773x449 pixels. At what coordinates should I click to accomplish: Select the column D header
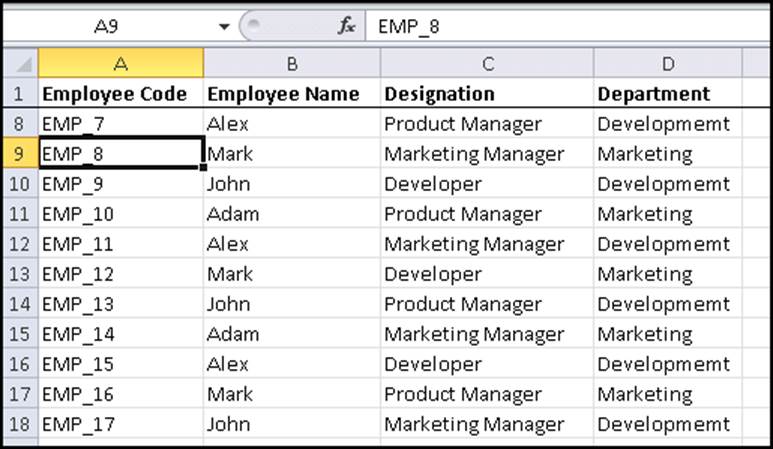[667, 64]
